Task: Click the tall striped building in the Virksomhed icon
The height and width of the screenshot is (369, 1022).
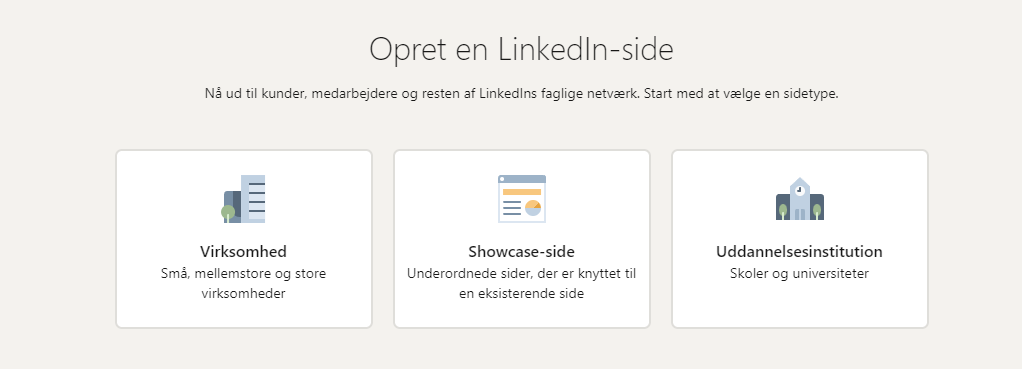Action: click(253, 199)
